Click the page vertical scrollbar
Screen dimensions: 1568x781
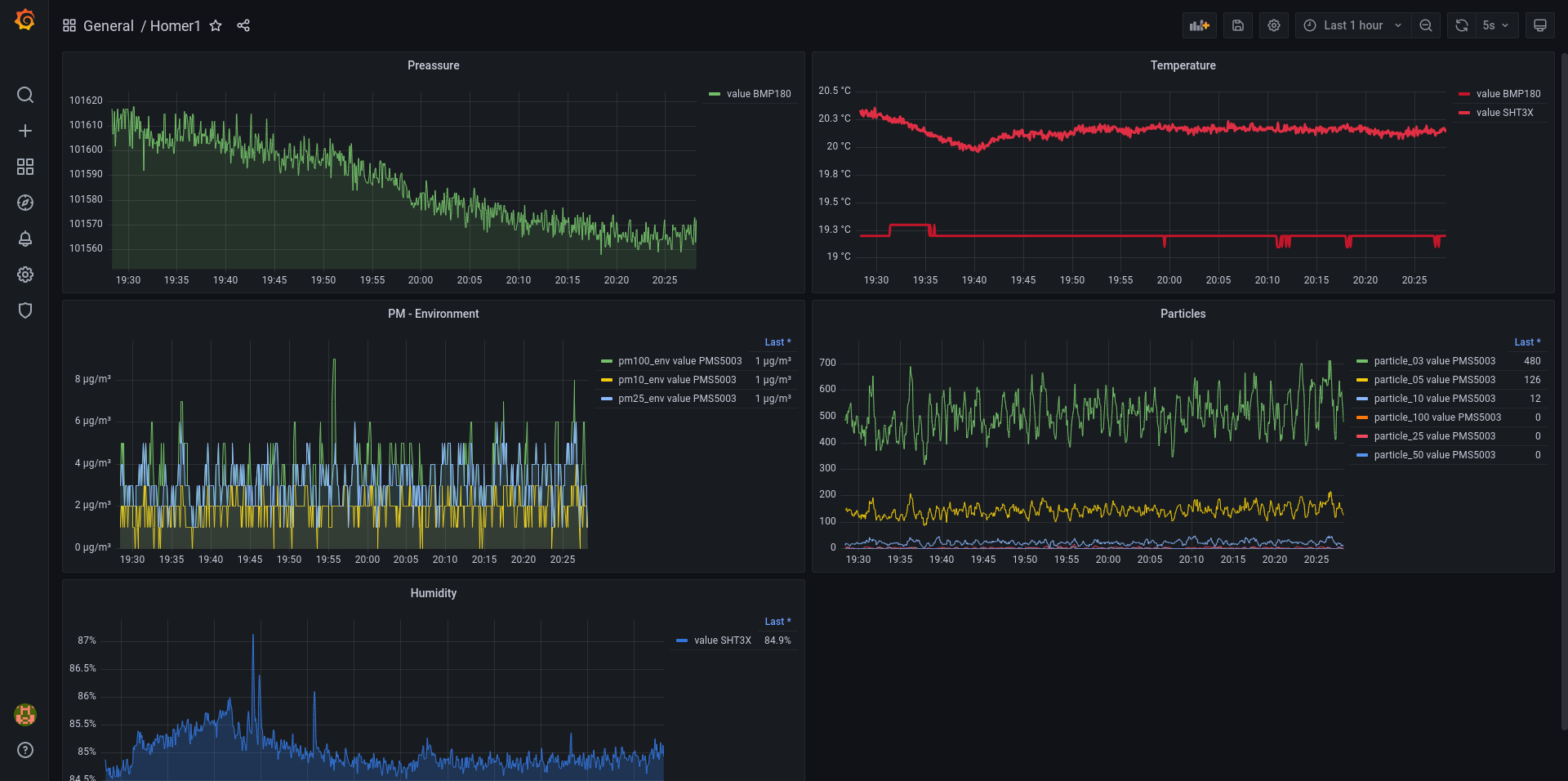(1564, 392)
